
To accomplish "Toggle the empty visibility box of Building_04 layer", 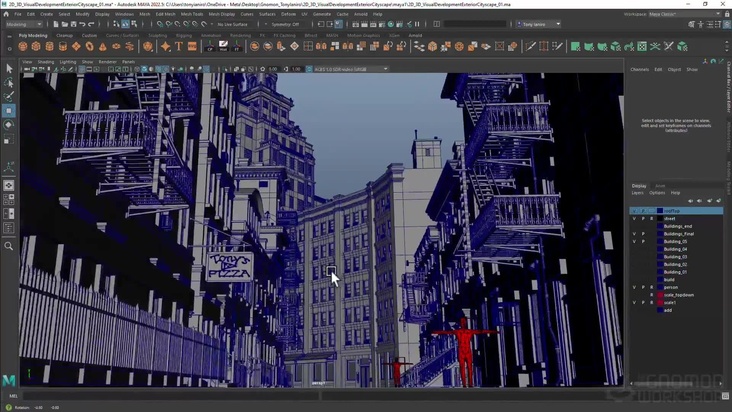I will (634, 249).
